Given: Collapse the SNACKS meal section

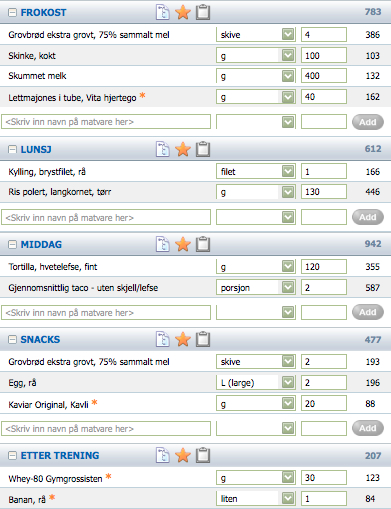Looking at the screenshot, I should 12,339.
